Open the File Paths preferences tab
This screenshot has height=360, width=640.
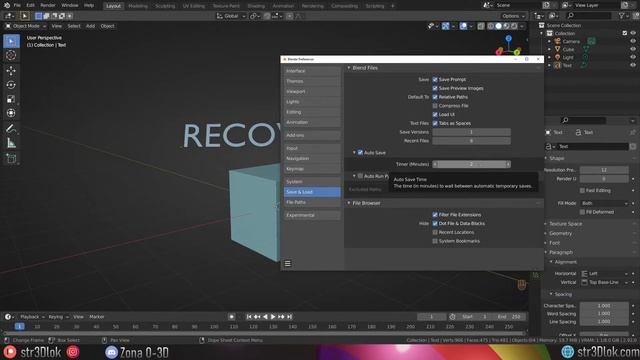[x=312, y=202]
